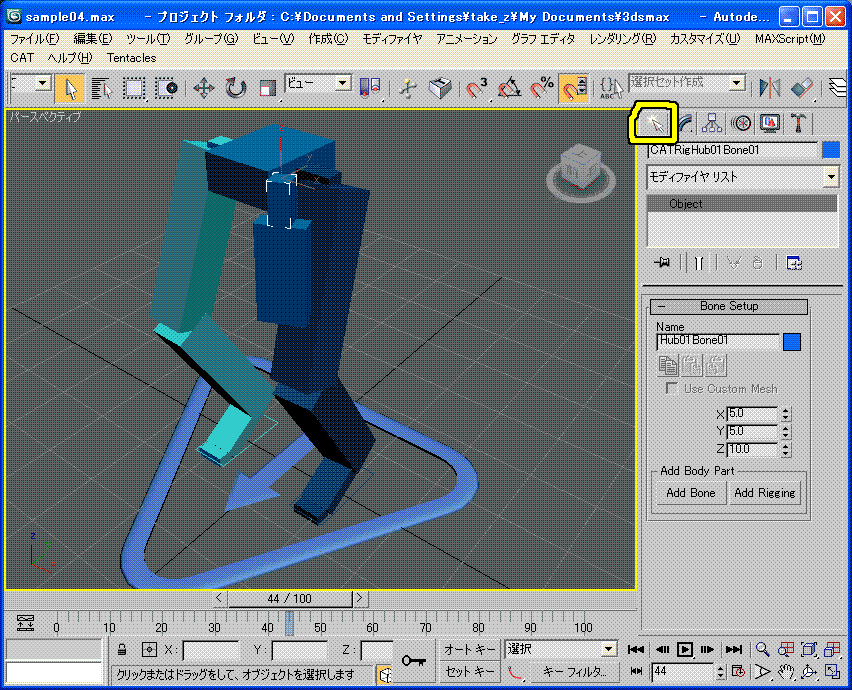Click the Mirror tool icon

click(770, 87)
